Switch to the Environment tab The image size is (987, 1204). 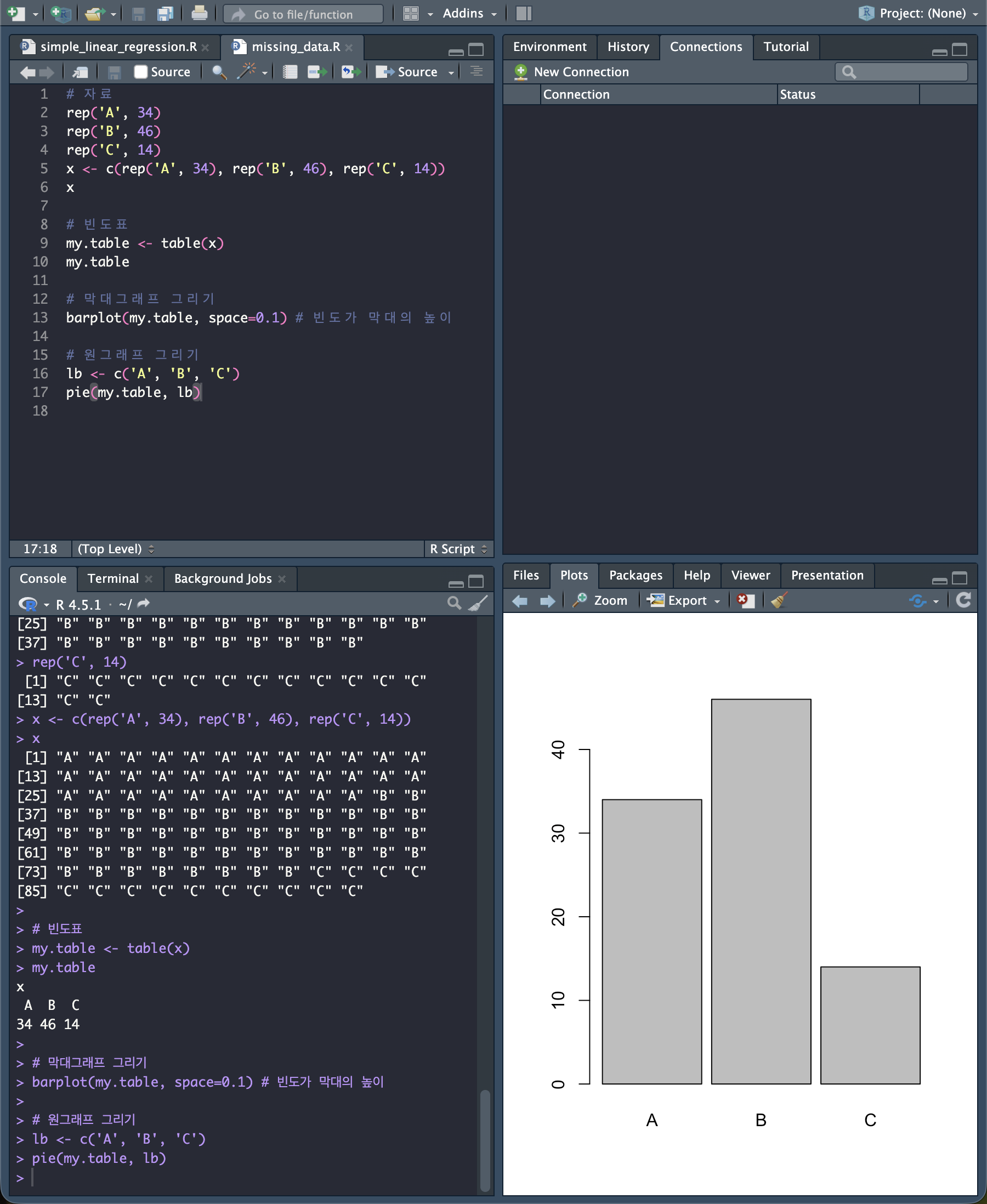(549, 47)
